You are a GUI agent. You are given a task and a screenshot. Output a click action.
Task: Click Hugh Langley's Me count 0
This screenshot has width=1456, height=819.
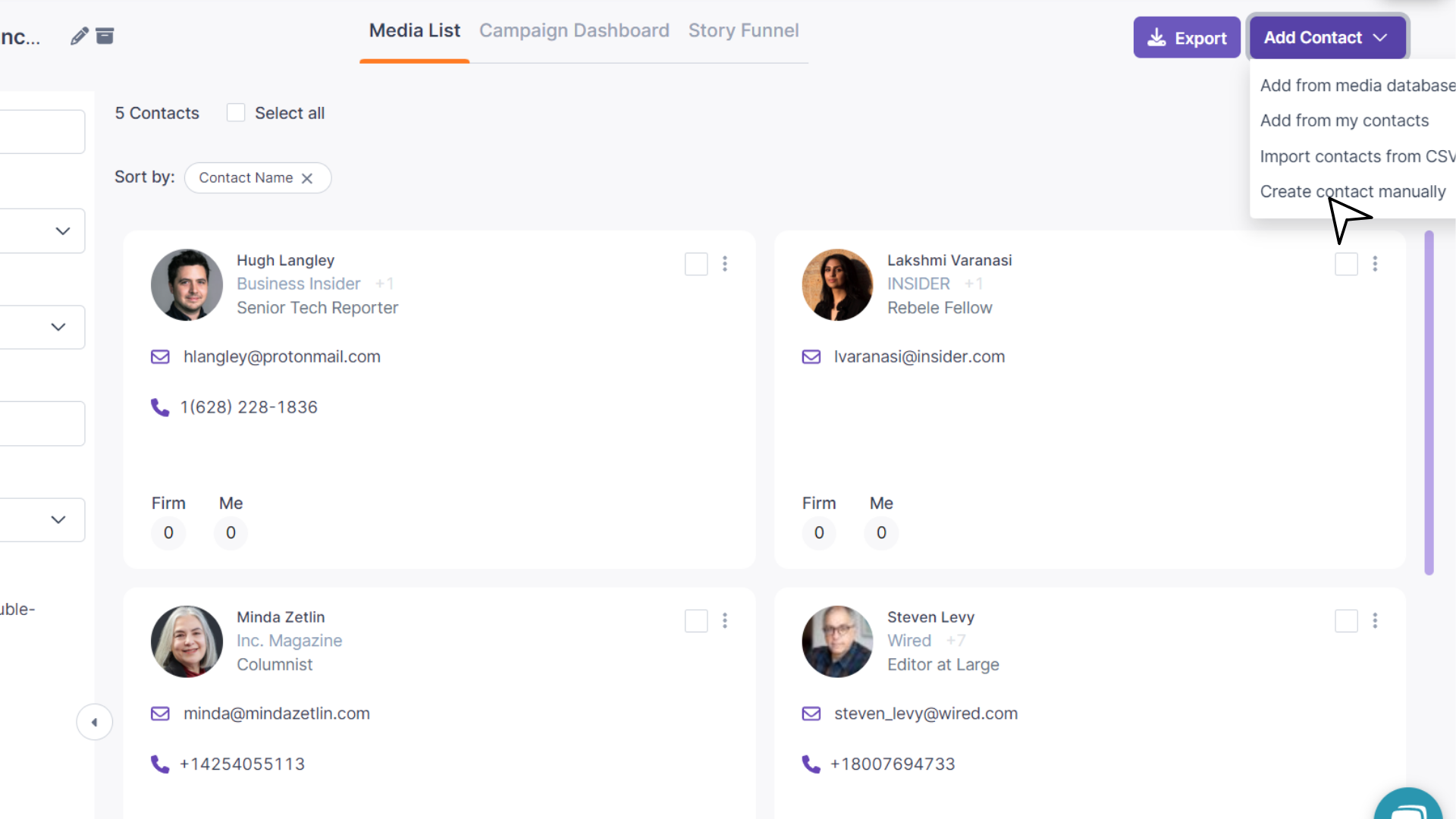click(231, 532)
